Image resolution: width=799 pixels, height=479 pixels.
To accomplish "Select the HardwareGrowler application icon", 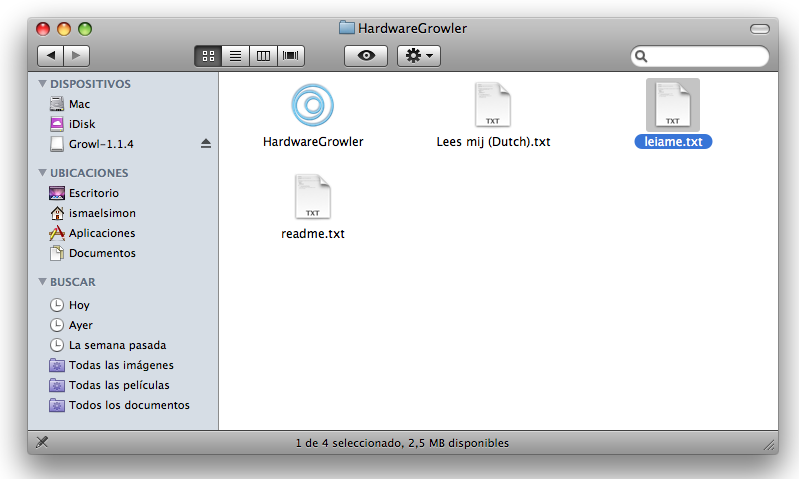I will (x=312, y=105).
